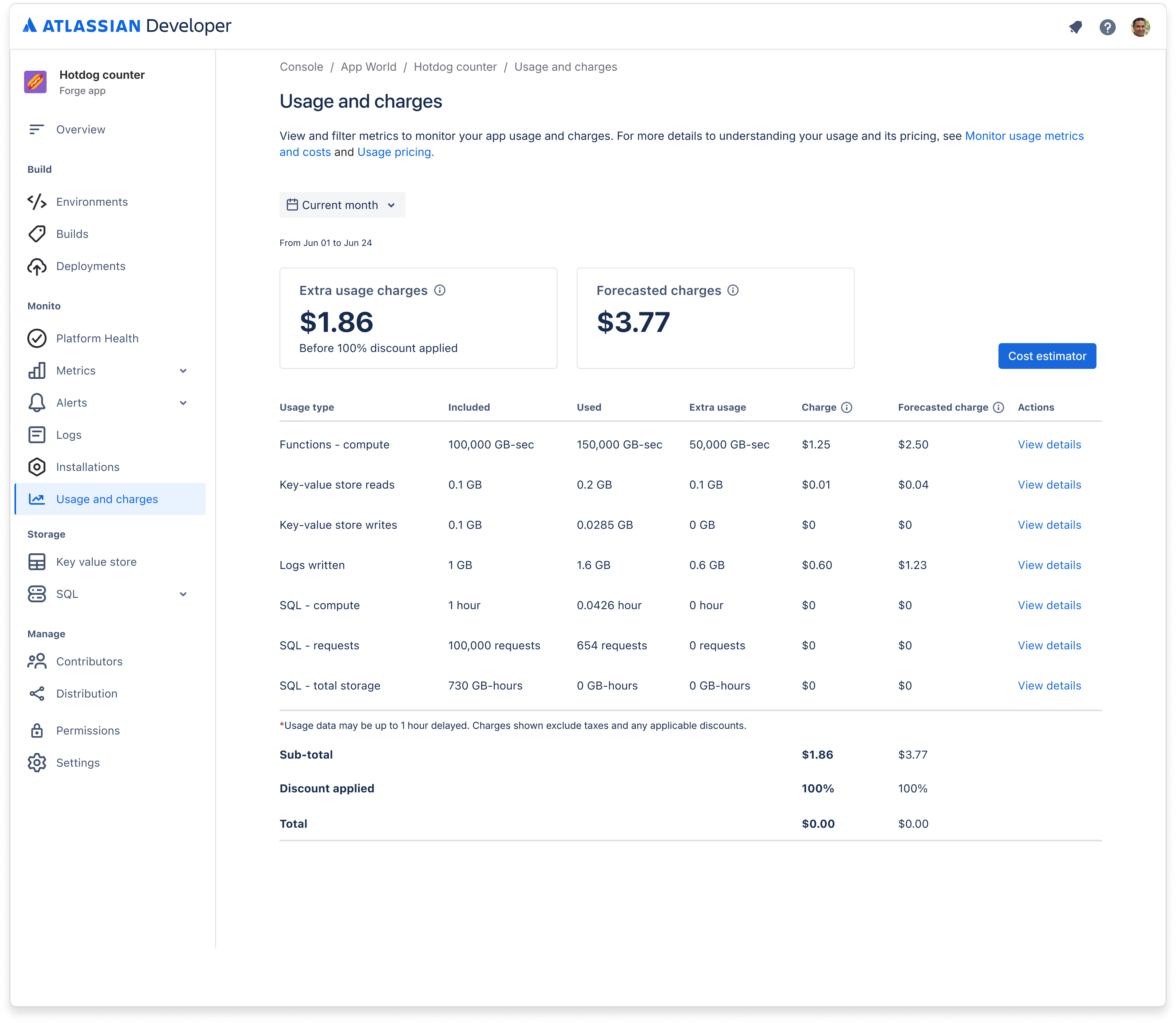Click the Extra usage charges info icon
Screen dimensions: 1176x1023
pos(440,290)
